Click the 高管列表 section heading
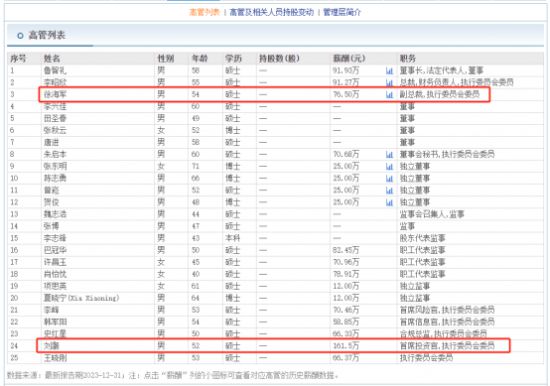Viewport: 550px width, 386px height. pos(47,35)
